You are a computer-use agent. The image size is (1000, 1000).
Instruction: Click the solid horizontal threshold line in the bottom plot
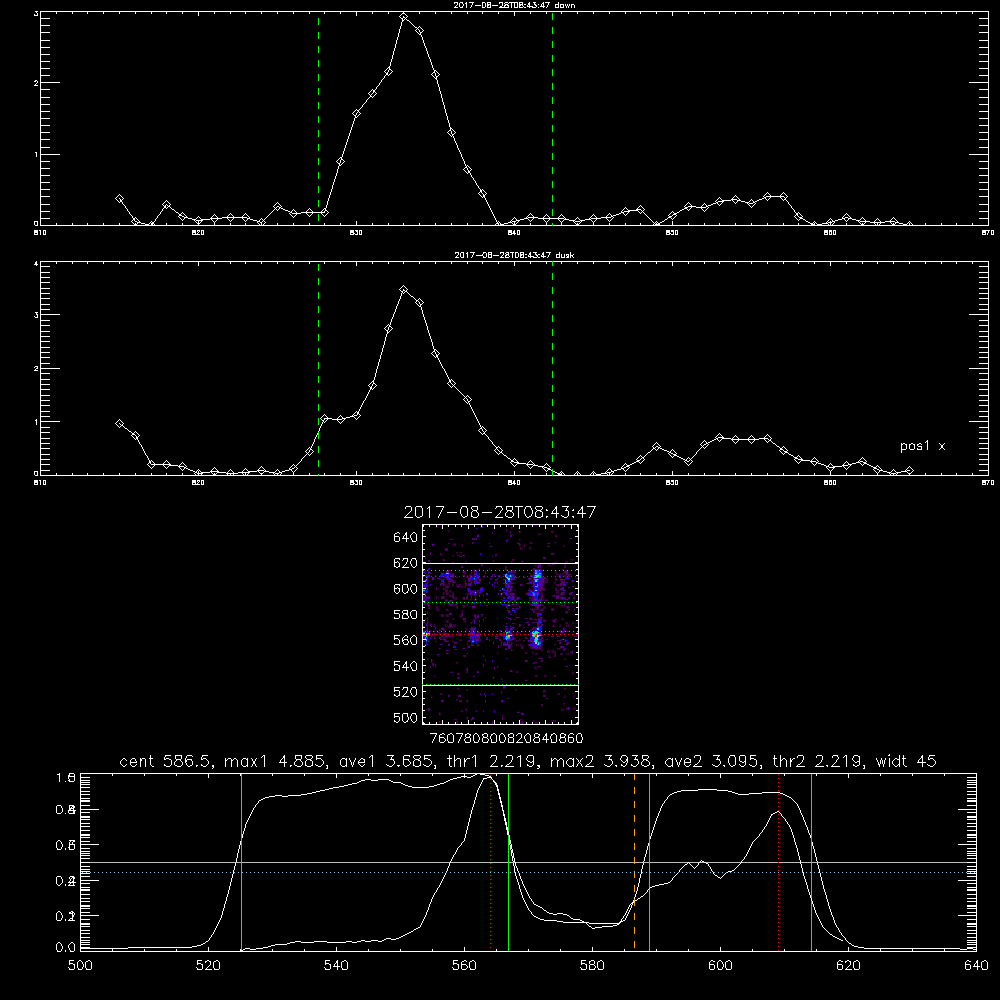pos(528,862)
